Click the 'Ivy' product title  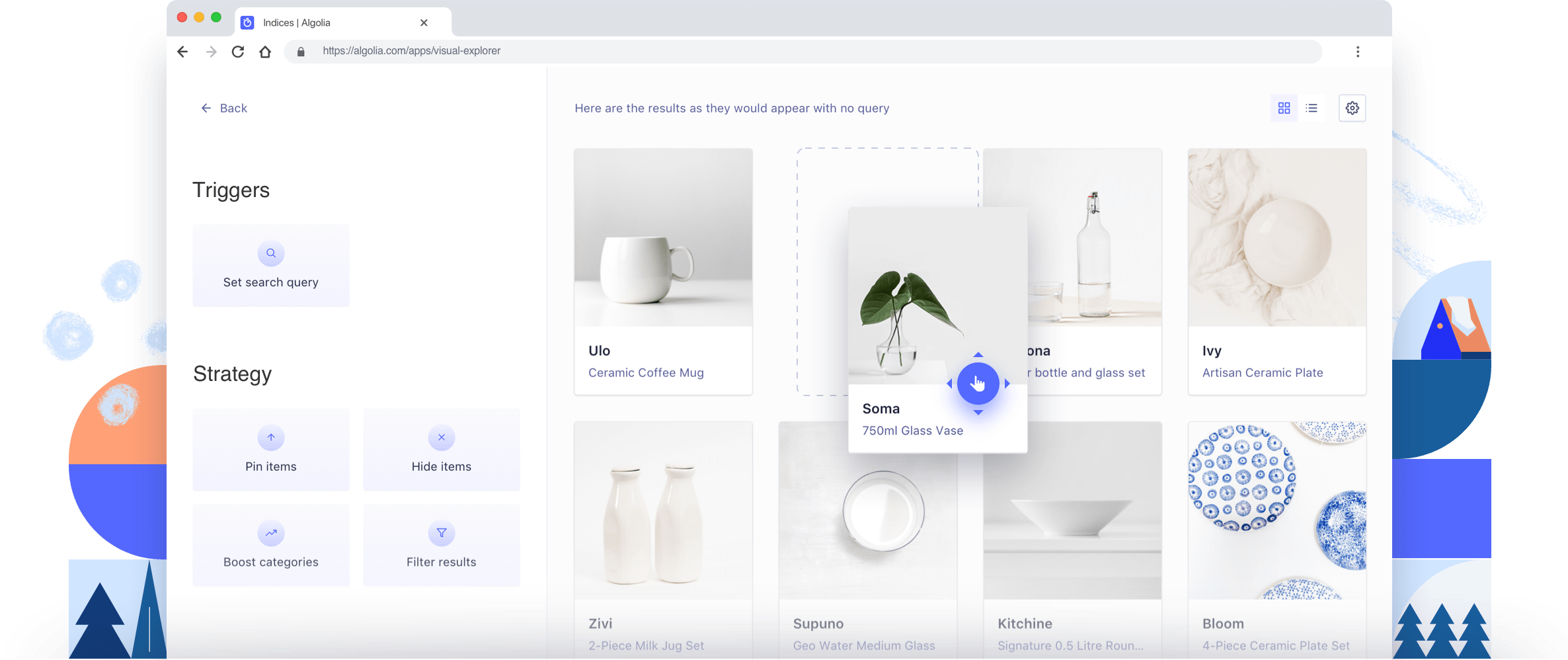tap(1212, 351)
